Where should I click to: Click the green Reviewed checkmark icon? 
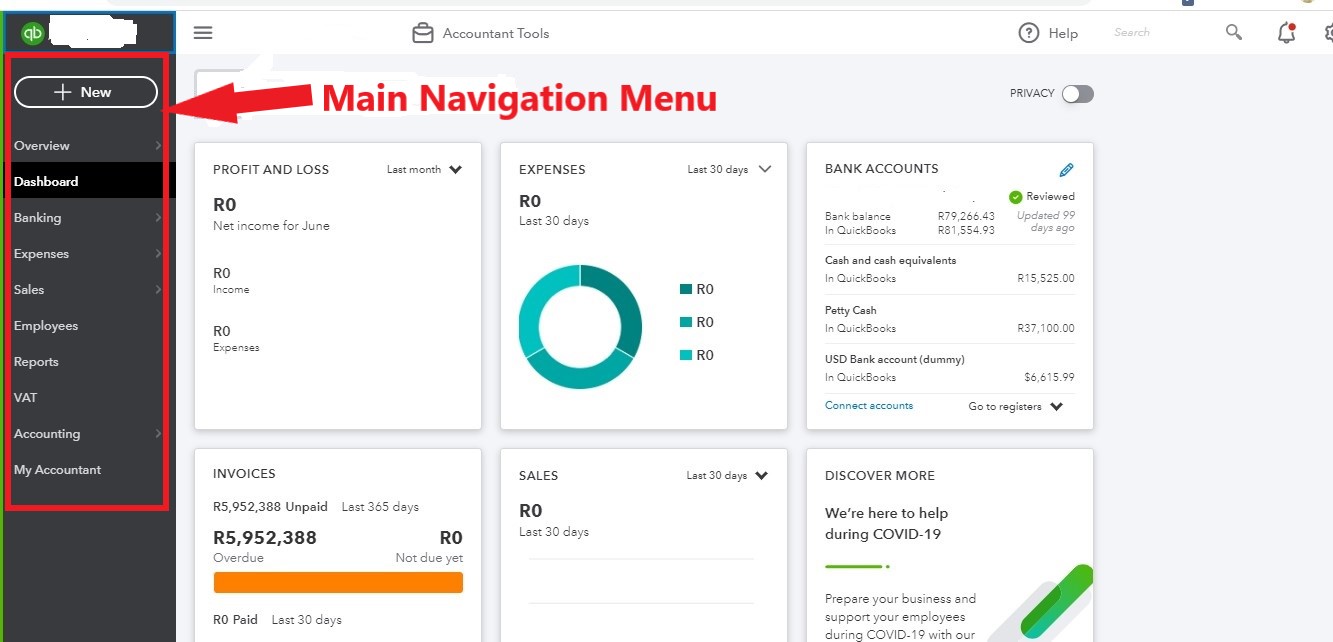coord(1016,197)
